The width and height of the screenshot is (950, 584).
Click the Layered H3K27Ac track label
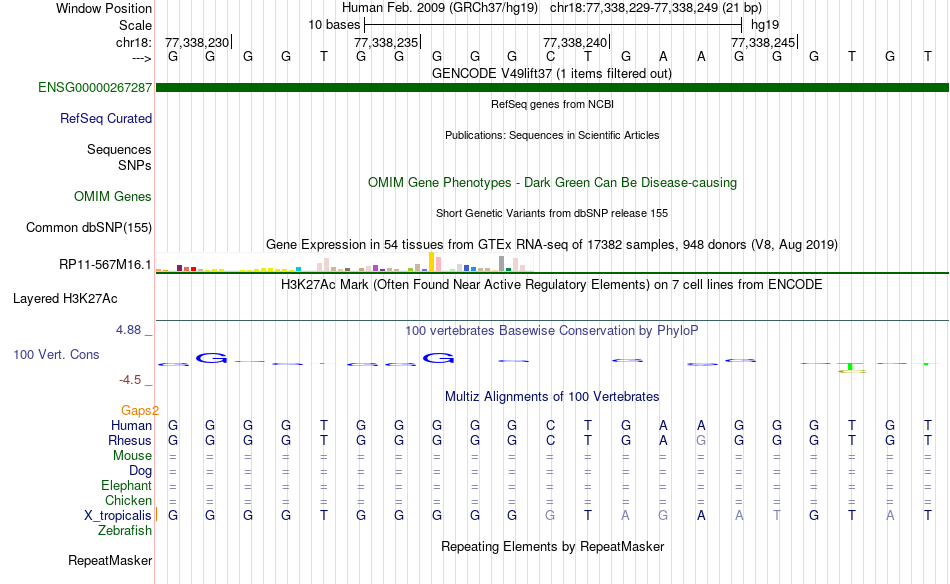pyautogui.click(x=65, y=298)
